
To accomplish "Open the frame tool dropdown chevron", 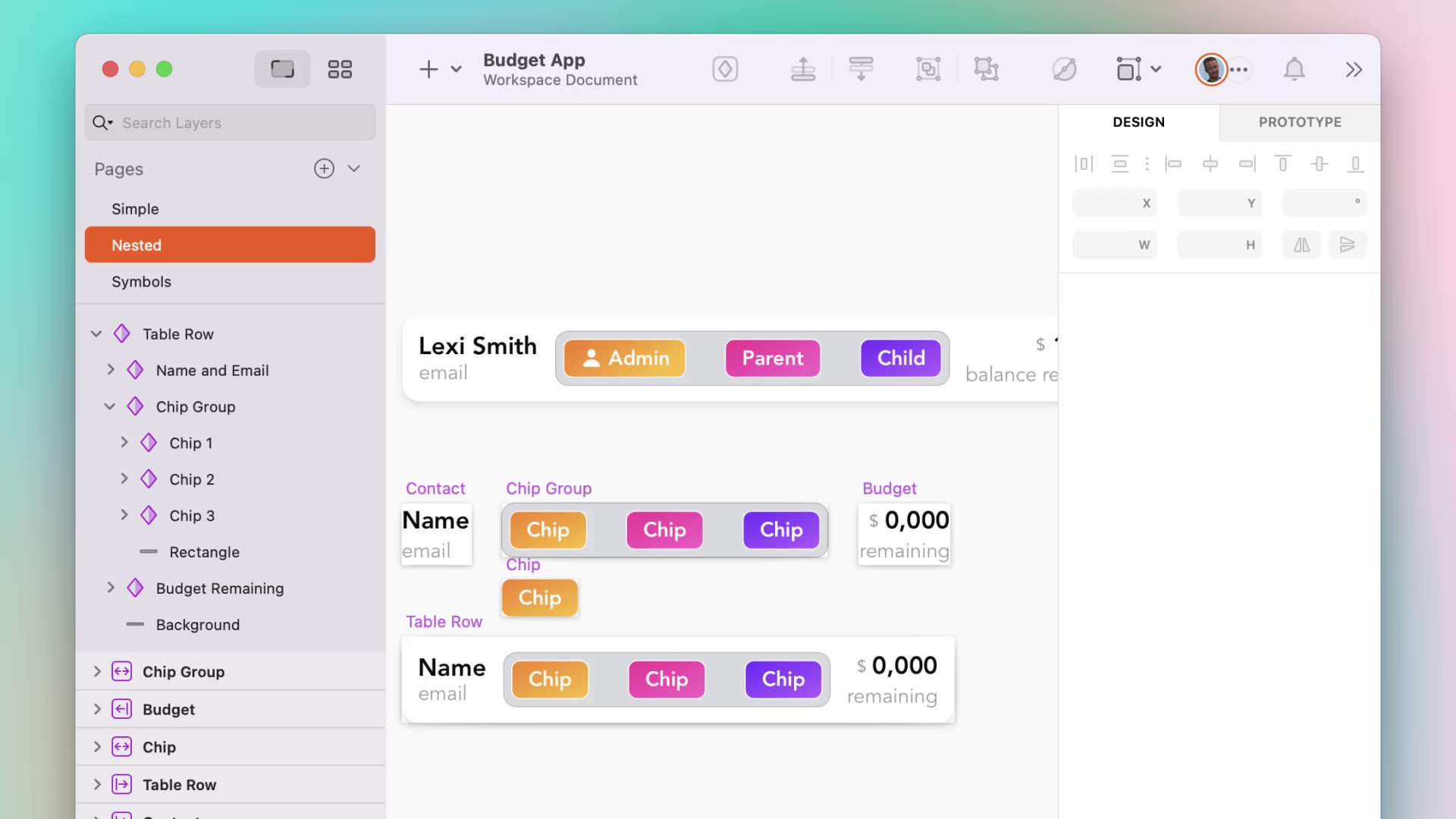I will pyautogui.click(x=1156, y=69).
